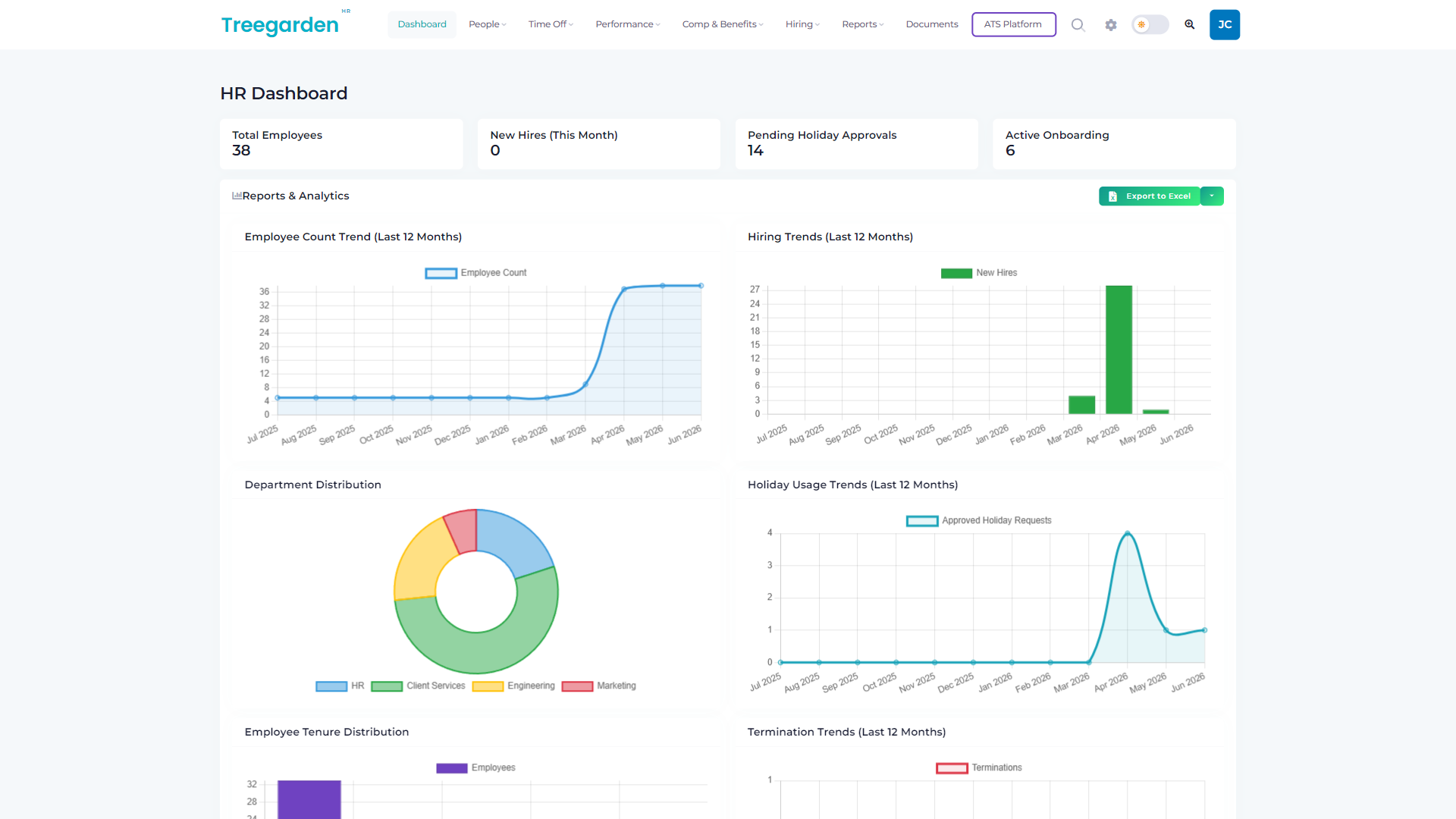This screenshot has height=819, width=1456.
Task: Click the Pending Holiday Approvals card
Action: pos(857,144)
